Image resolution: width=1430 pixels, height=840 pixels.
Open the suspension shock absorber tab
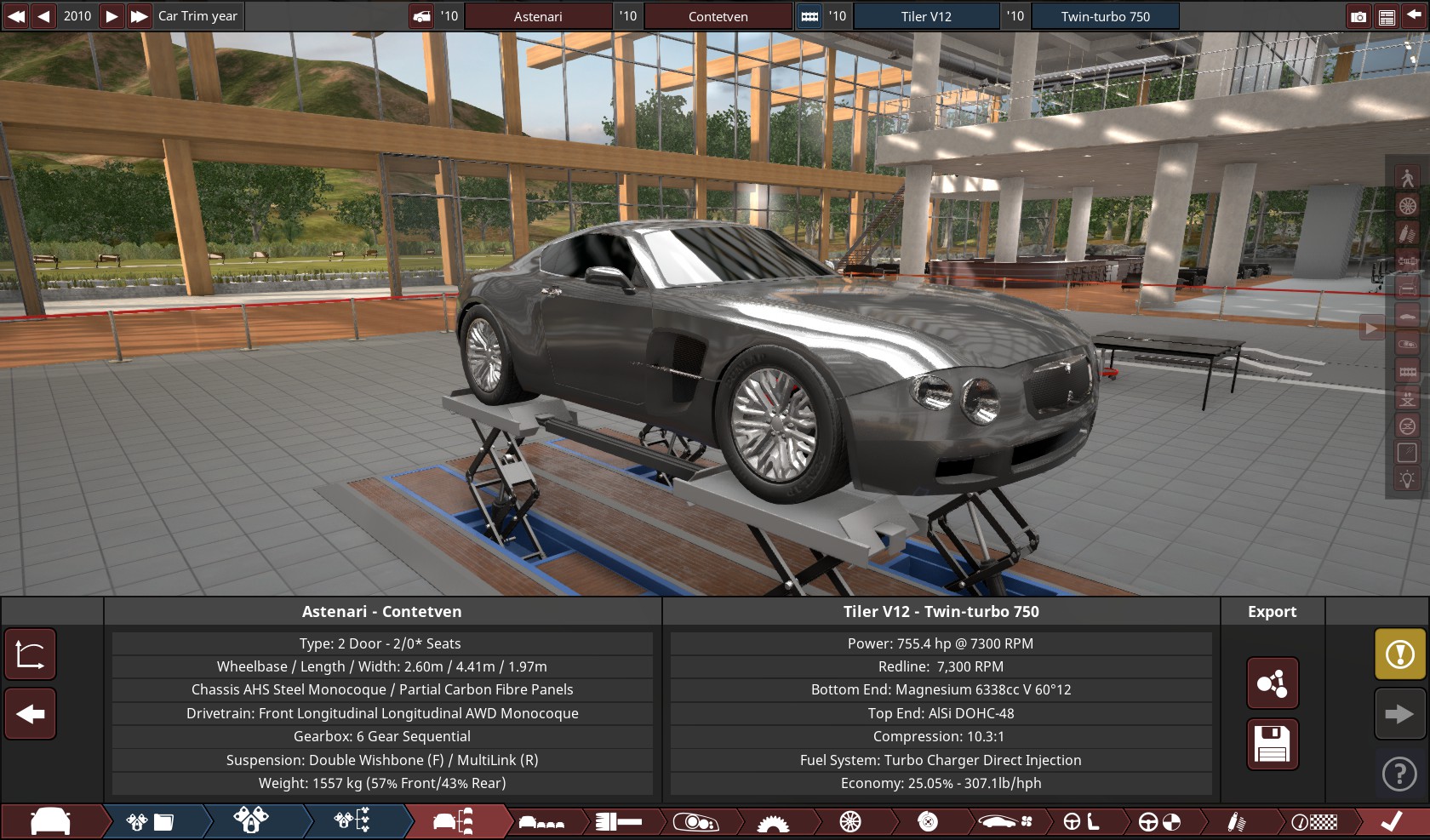pyautogui.click(x=1236, y=822)
